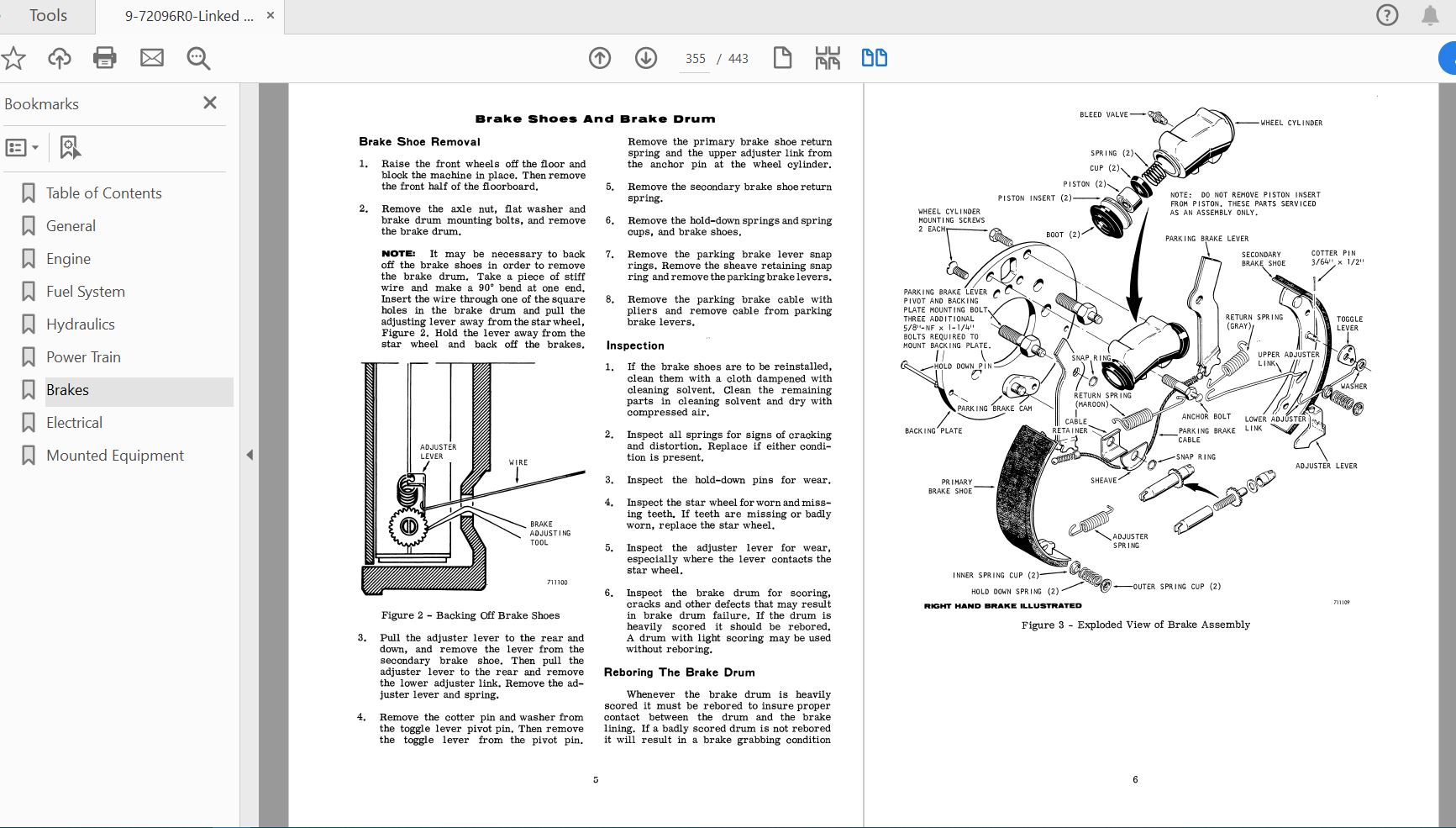This screenshot has height=828, width=1456.
Task: Select the 9-72096R0-Linked document tab
Action: coord(189,16)
